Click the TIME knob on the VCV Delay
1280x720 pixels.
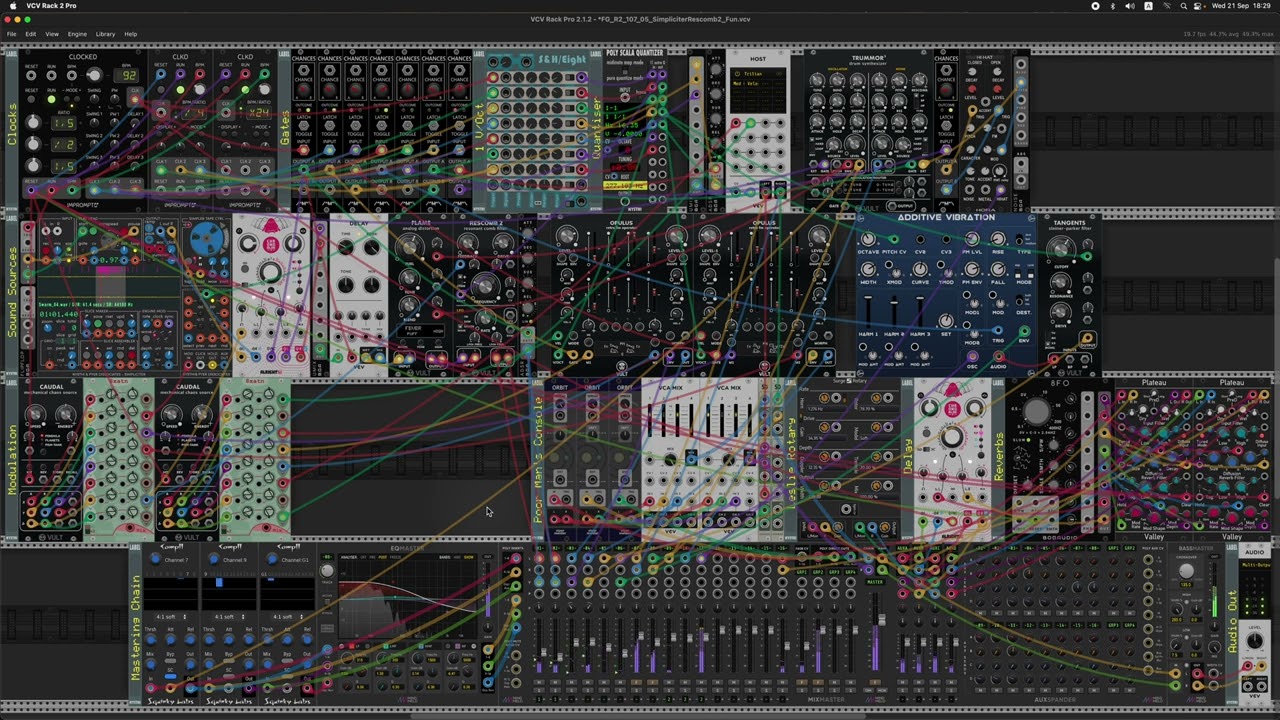(x=346, y=246)
